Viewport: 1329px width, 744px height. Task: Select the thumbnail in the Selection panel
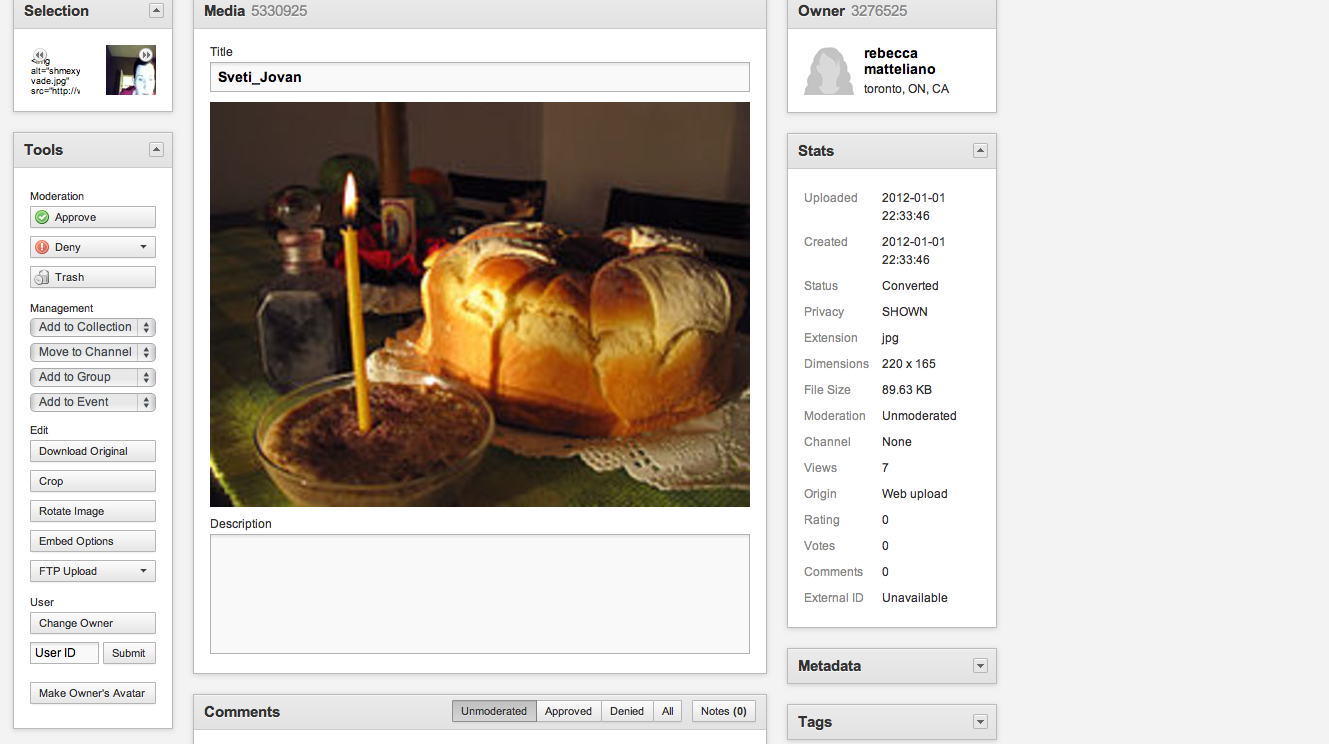pyautogui.click(x=131, y=70)
